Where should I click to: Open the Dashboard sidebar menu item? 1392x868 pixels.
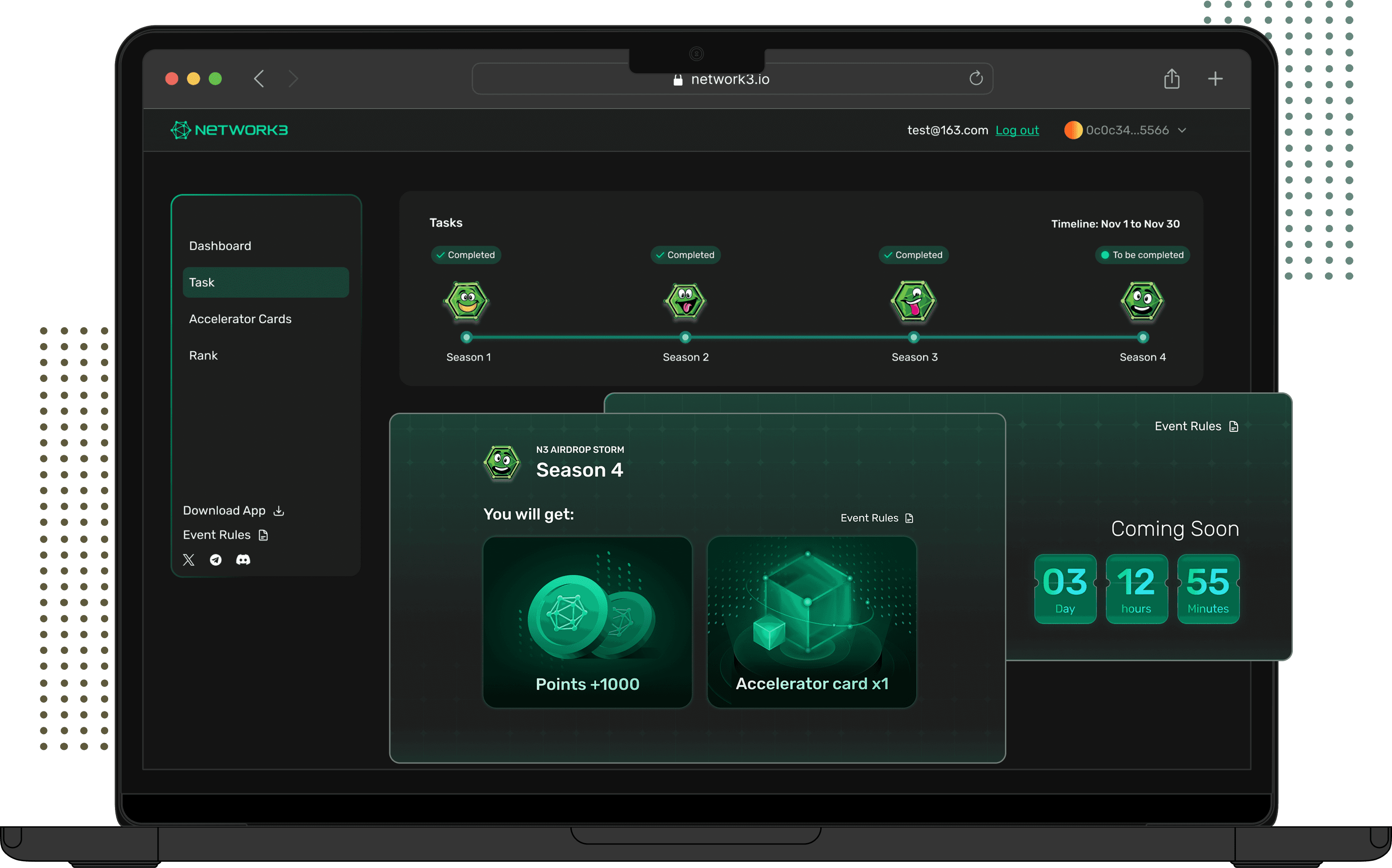coord(220,246)
